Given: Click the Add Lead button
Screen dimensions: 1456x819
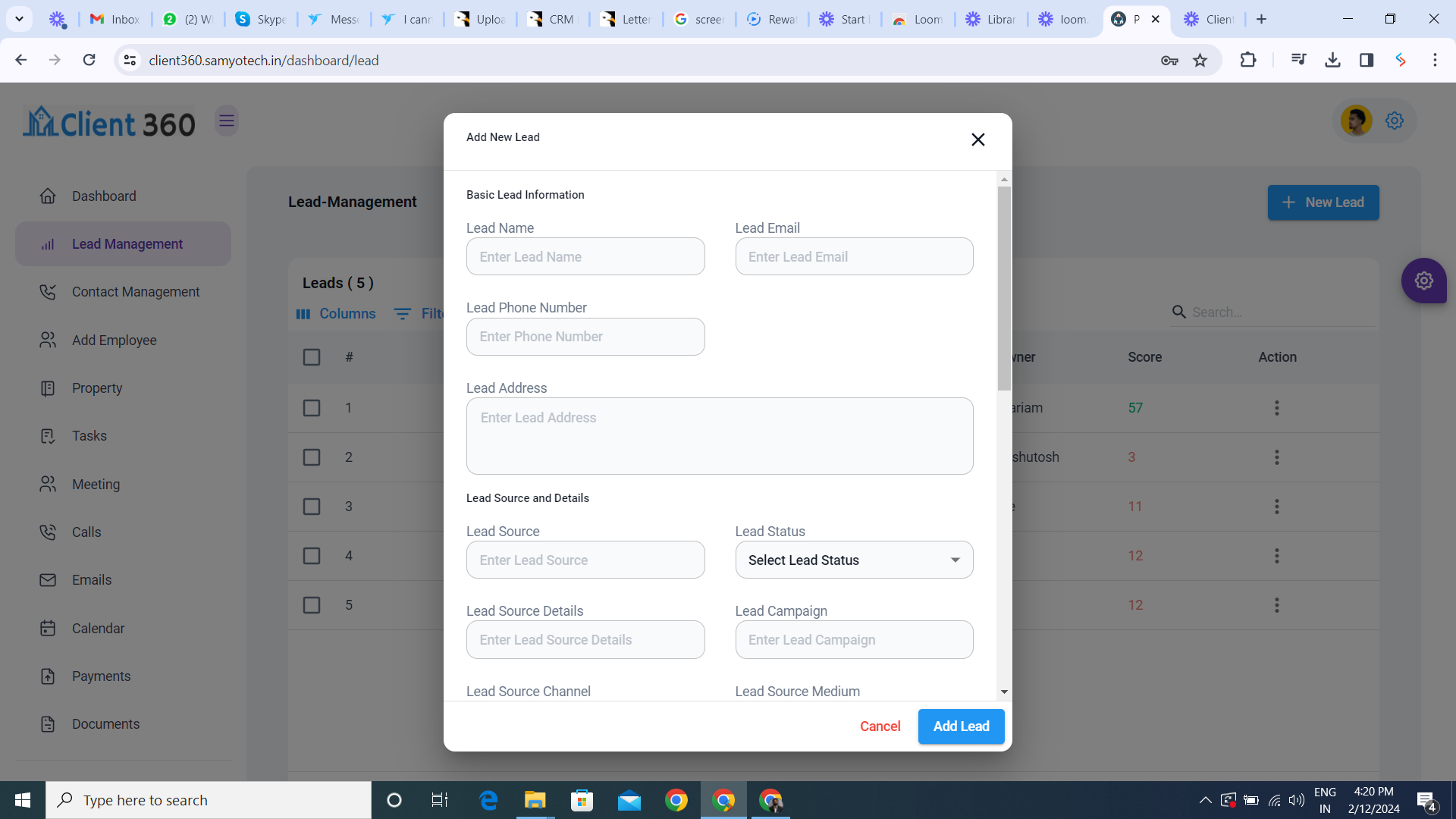Looking at the screenshot, I should [x=961, y=726].
